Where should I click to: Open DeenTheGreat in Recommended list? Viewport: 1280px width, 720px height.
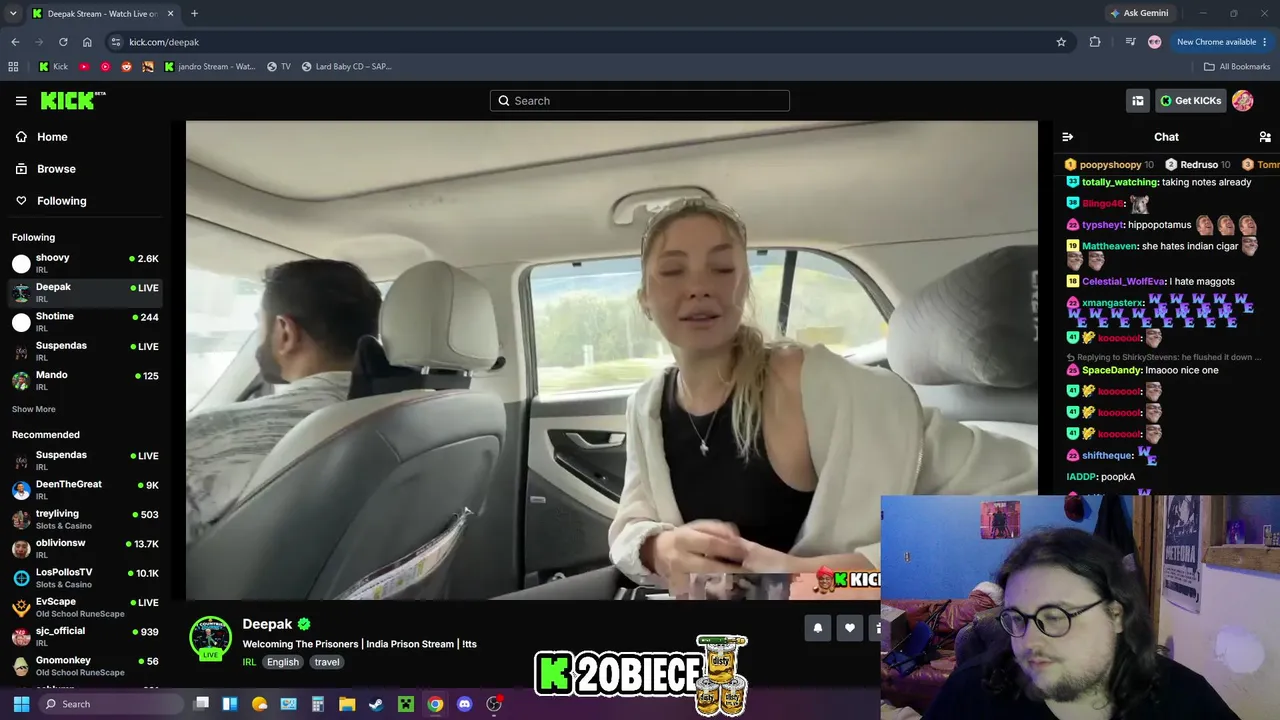click(85, 490)
